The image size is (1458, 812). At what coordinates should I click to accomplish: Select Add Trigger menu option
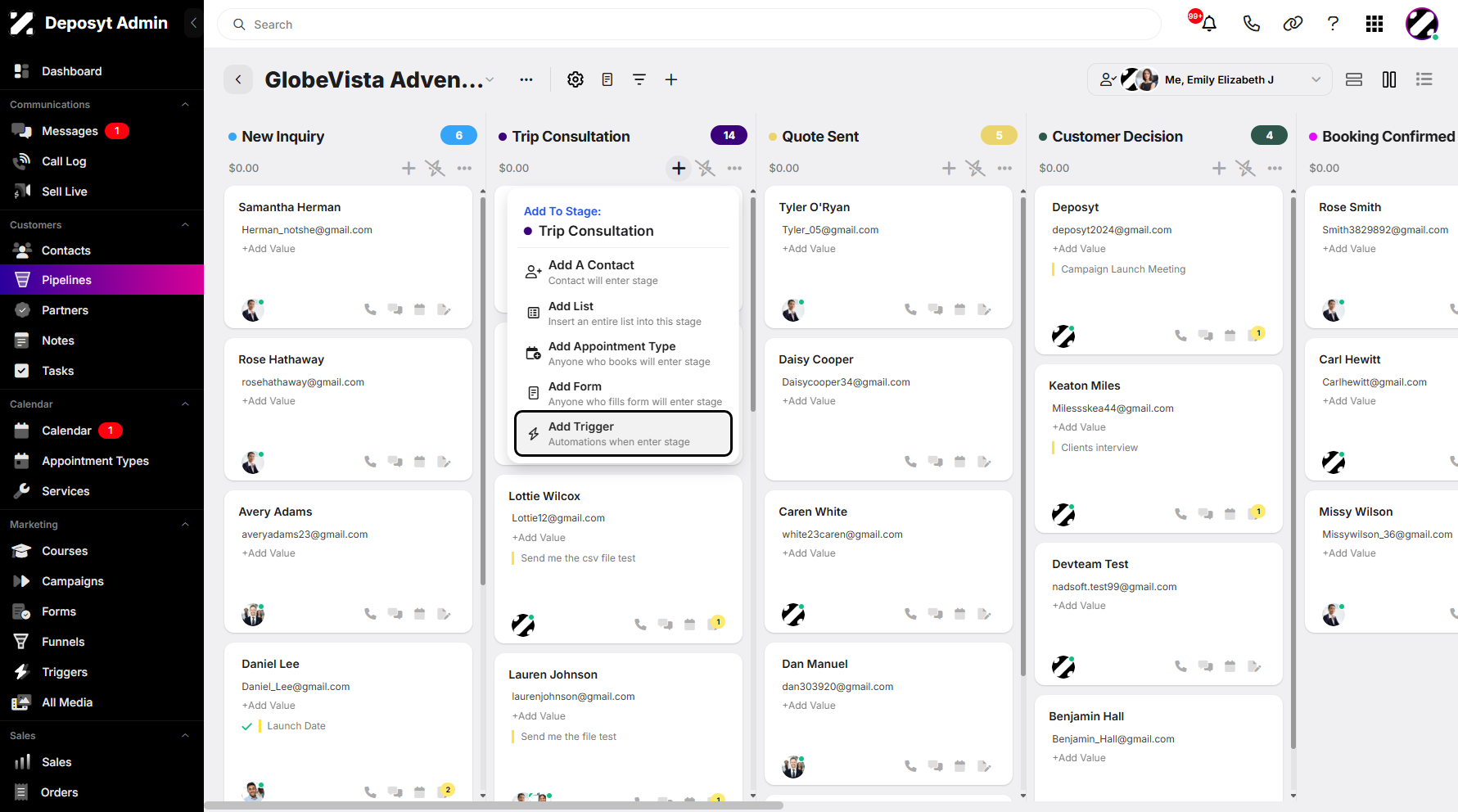623,434
